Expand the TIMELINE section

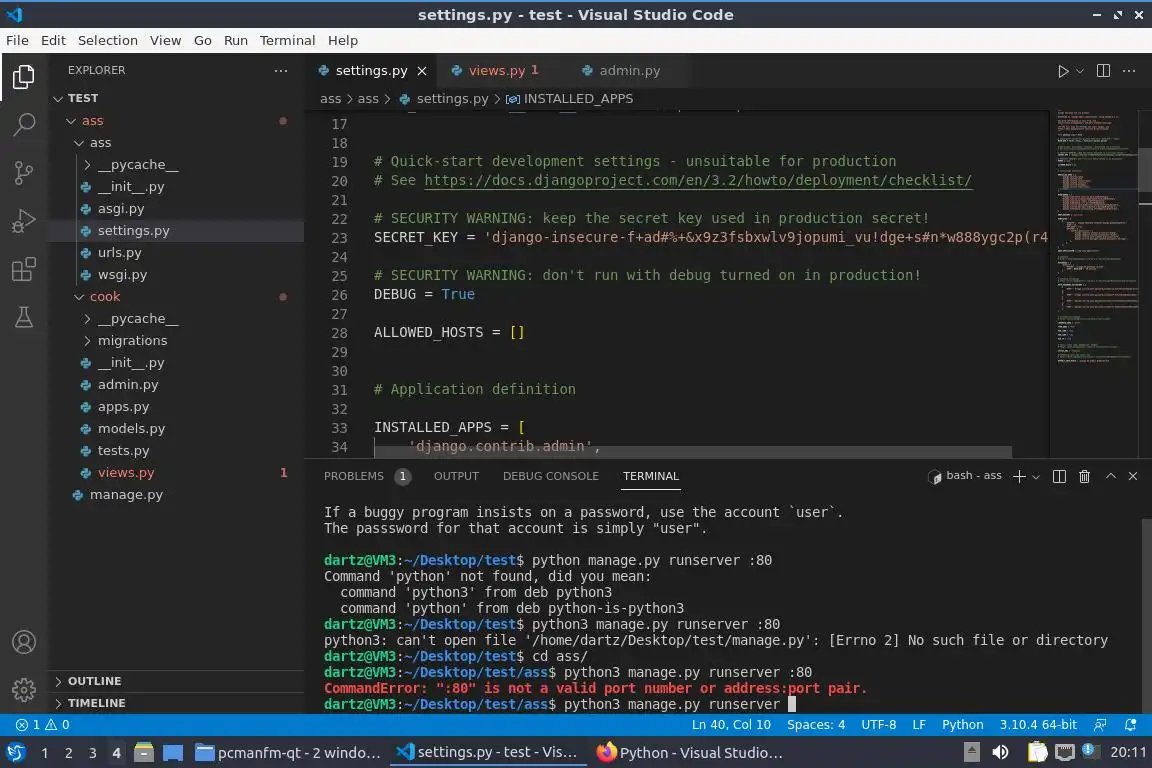coord(96,703)
